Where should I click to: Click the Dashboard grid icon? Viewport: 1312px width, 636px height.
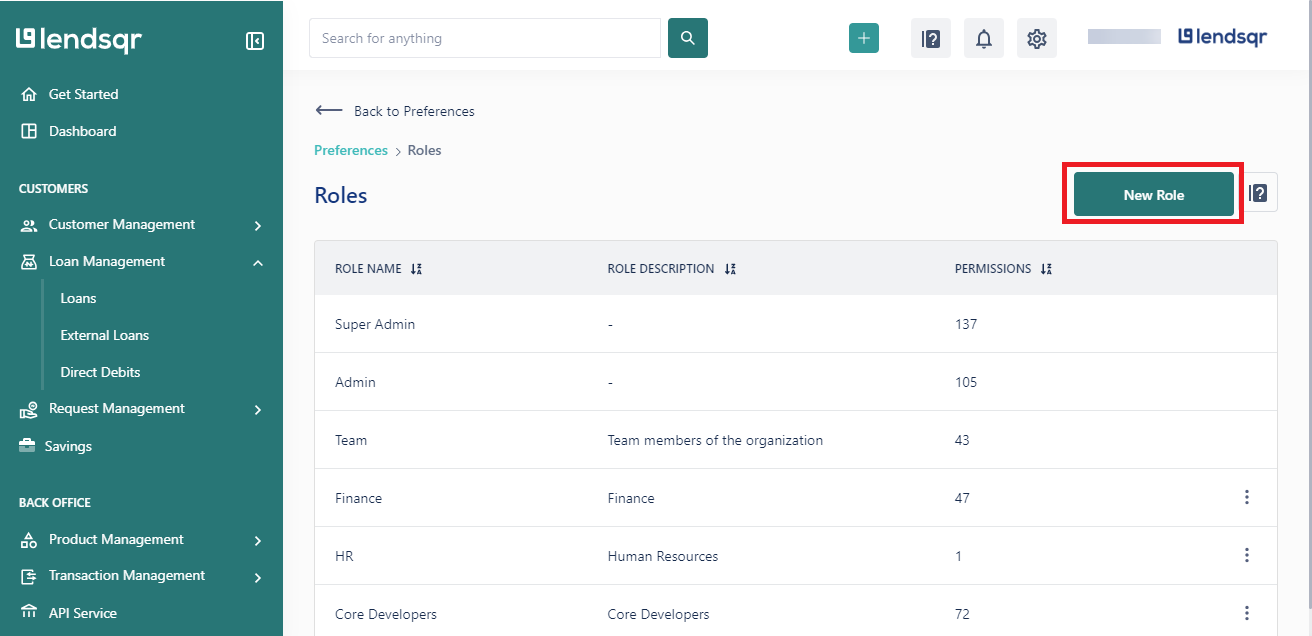[29, 131]
